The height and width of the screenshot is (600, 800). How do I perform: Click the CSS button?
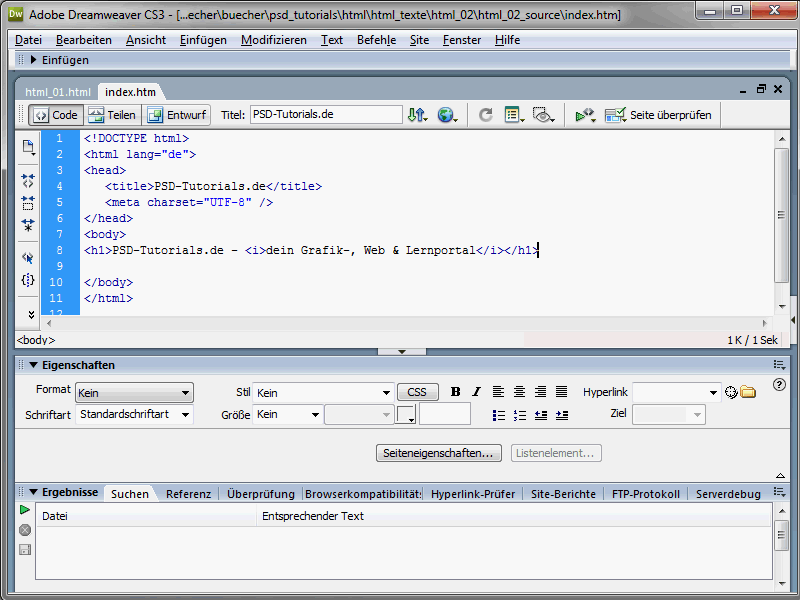point(417,392)
